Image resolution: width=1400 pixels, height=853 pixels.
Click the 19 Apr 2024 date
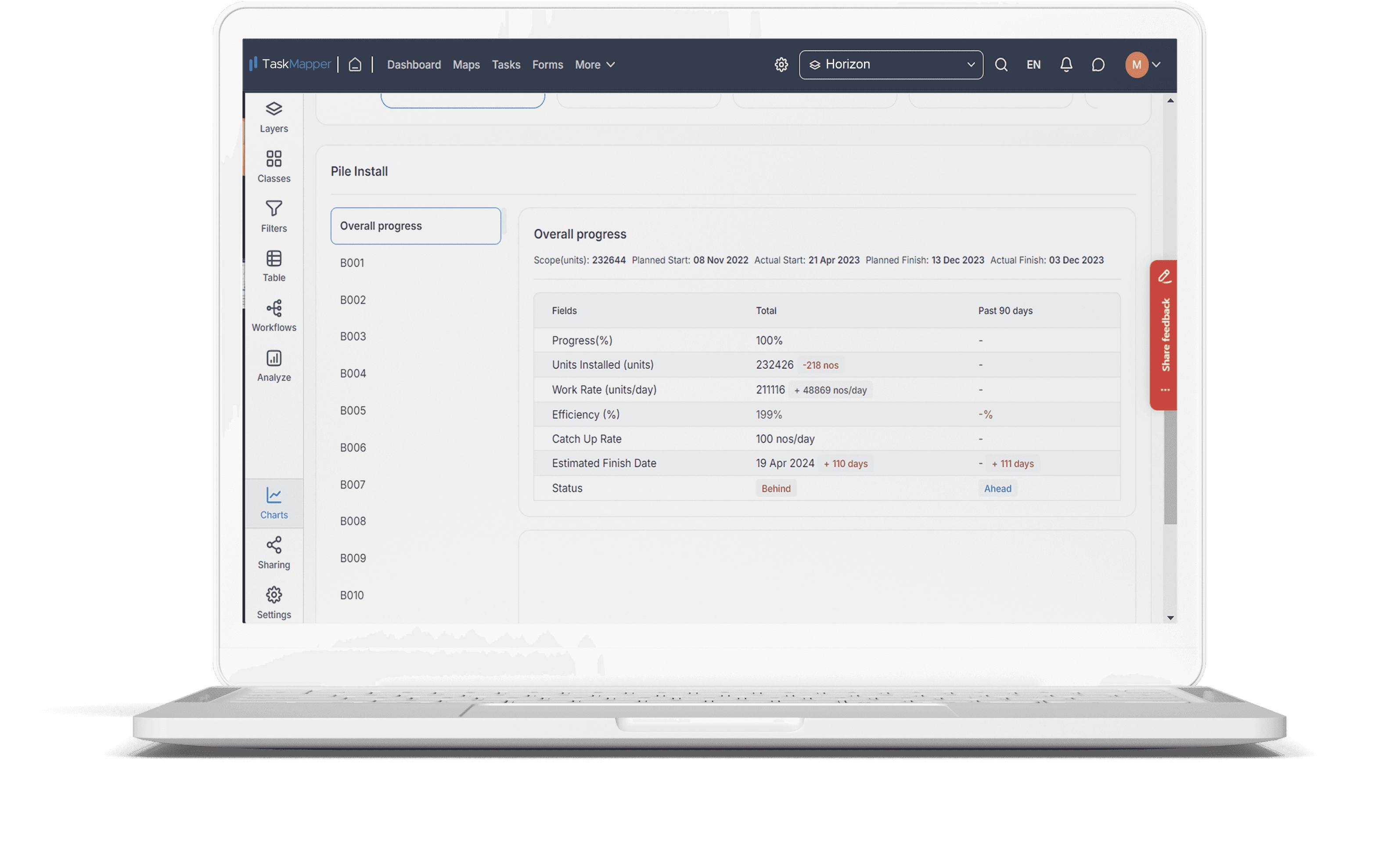tap(785, 463)
